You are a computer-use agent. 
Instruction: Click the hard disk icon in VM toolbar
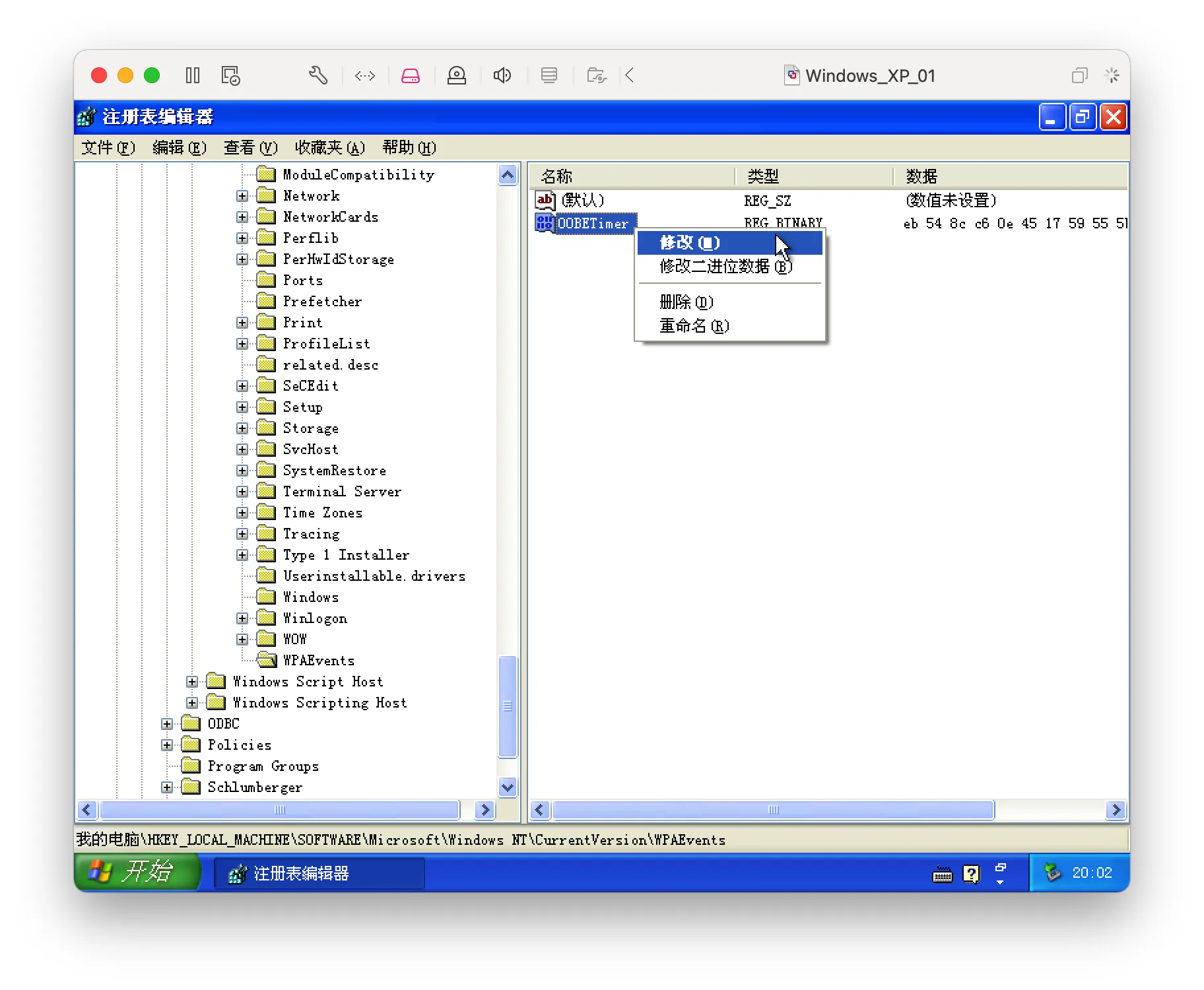(x=411, y=75)
